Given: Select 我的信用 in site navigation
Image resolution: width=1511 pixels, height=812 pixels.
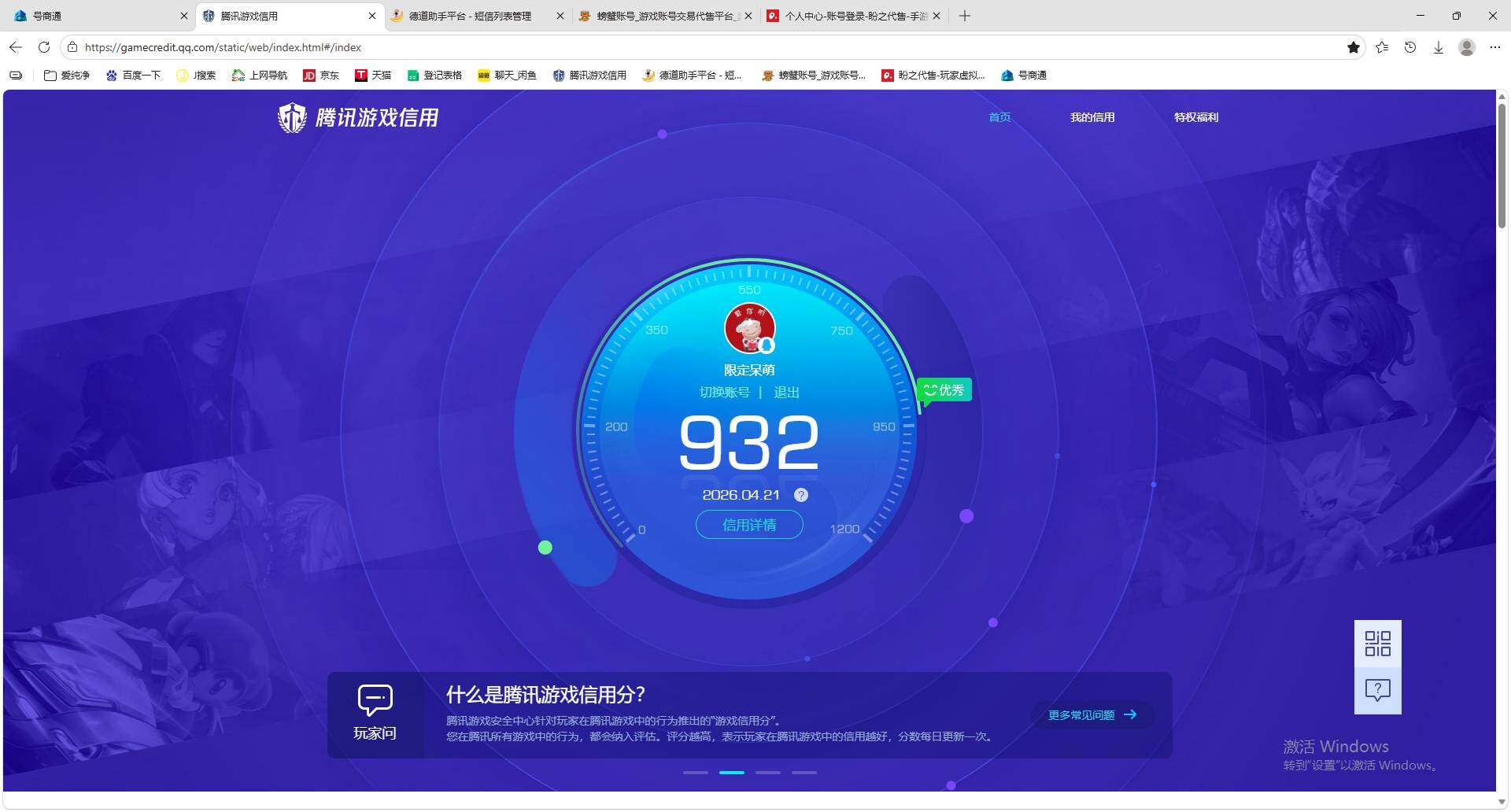Looking at the screenshot, I should click(x=1092, y=117).
